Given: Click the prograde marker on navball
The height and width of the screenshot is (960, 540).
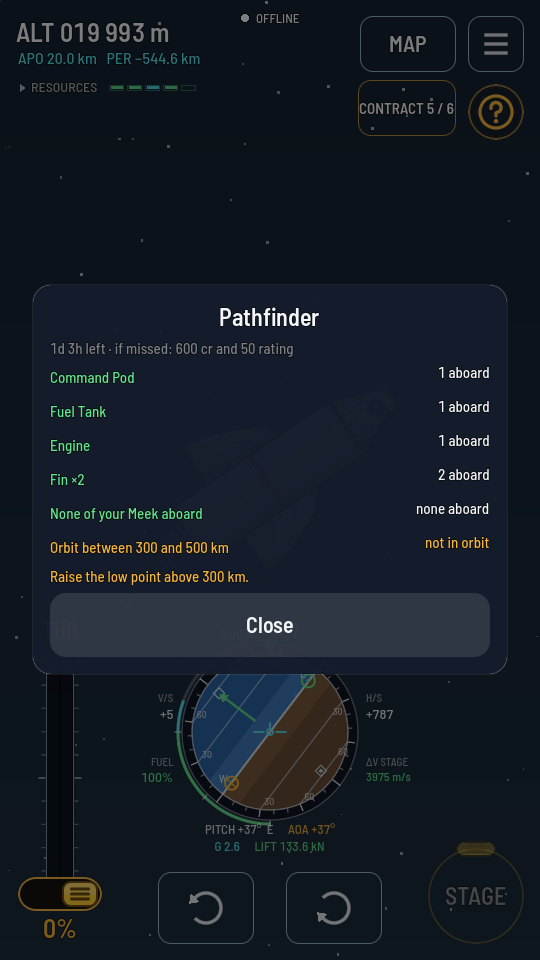Looking at the screenshot, I should point(308,680).
